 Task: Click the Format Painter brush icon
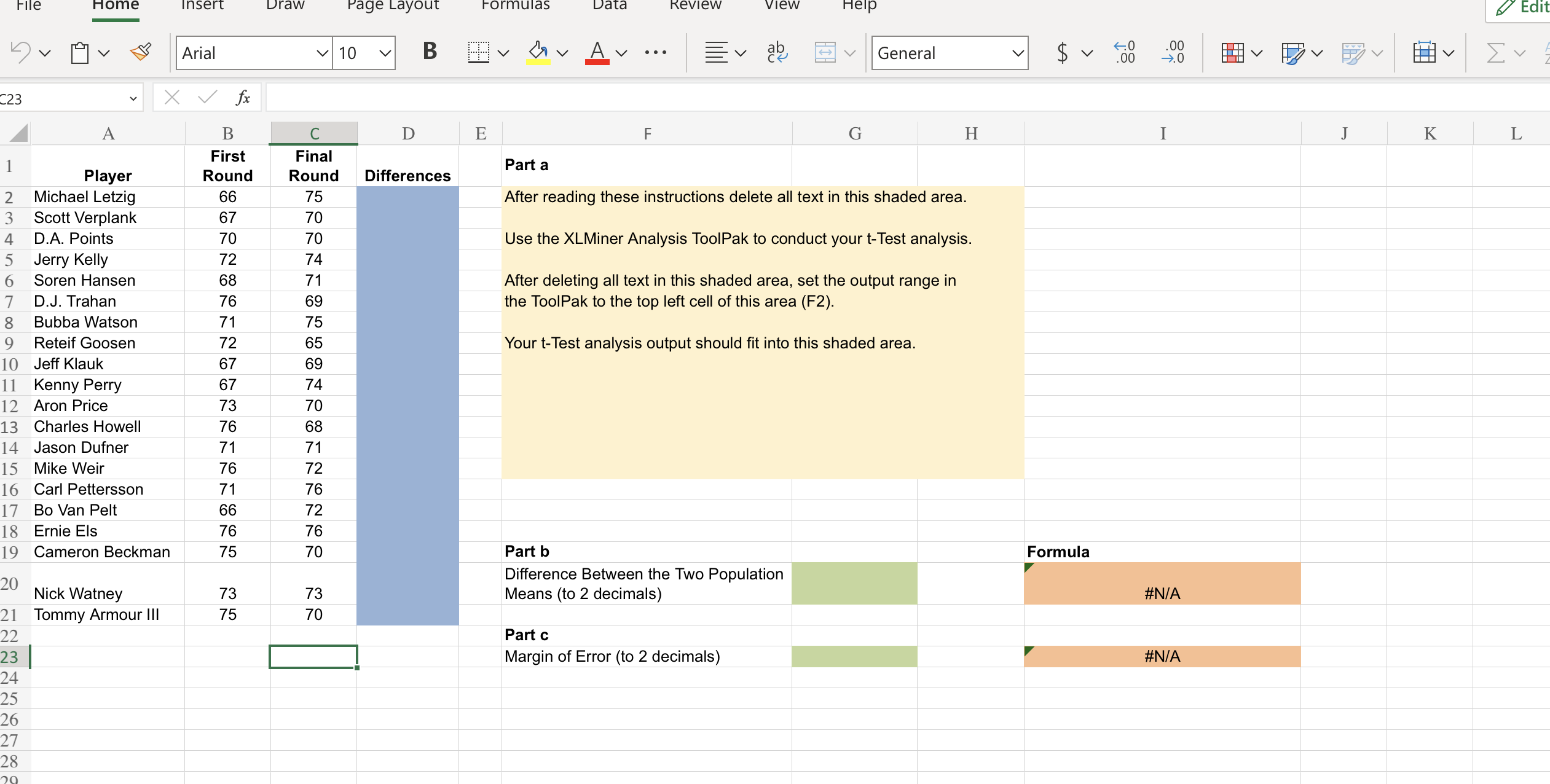click(x=141, y=53)
